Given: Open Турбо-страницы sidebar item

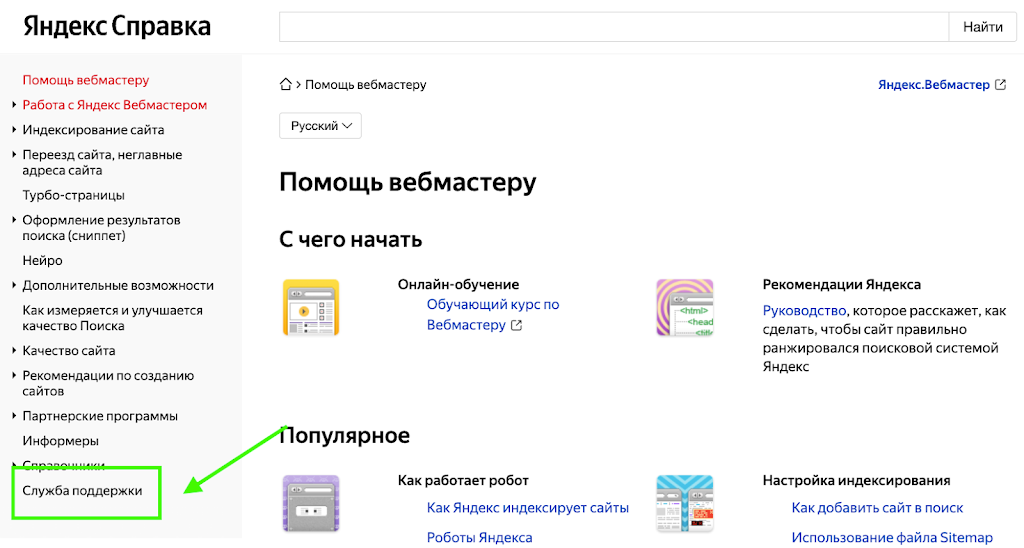Looking at the screenshot, I should tap(73, 195).
